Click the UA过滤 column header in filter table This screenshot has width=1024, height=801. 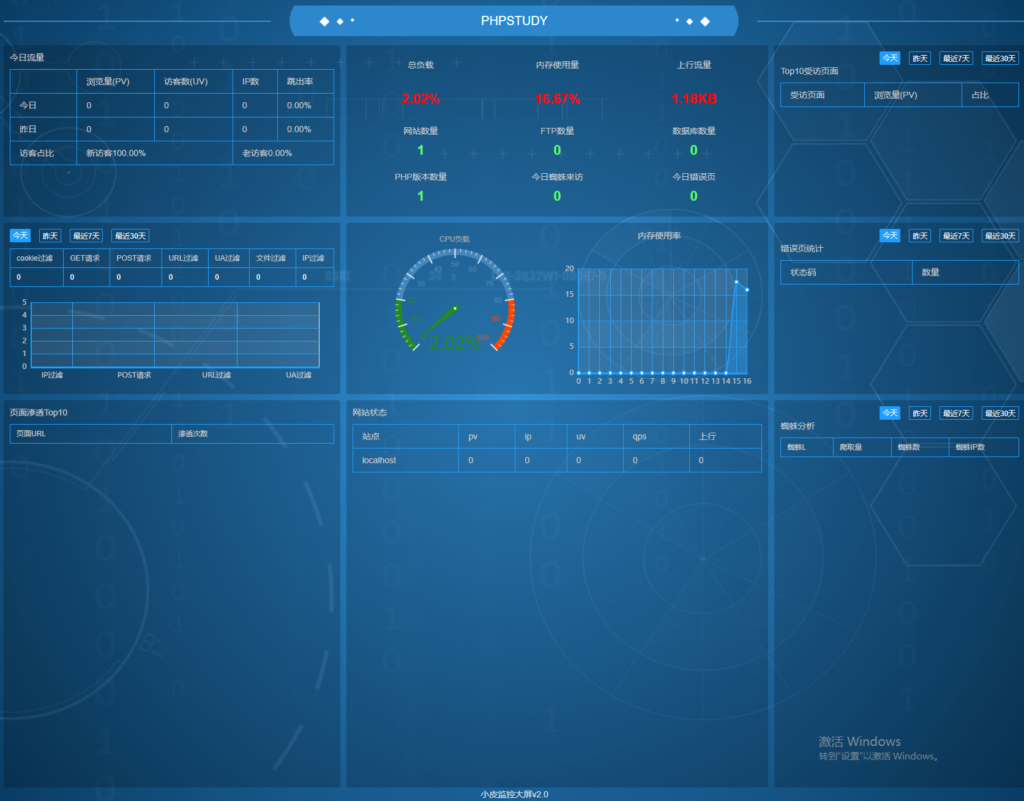(227, 258)
